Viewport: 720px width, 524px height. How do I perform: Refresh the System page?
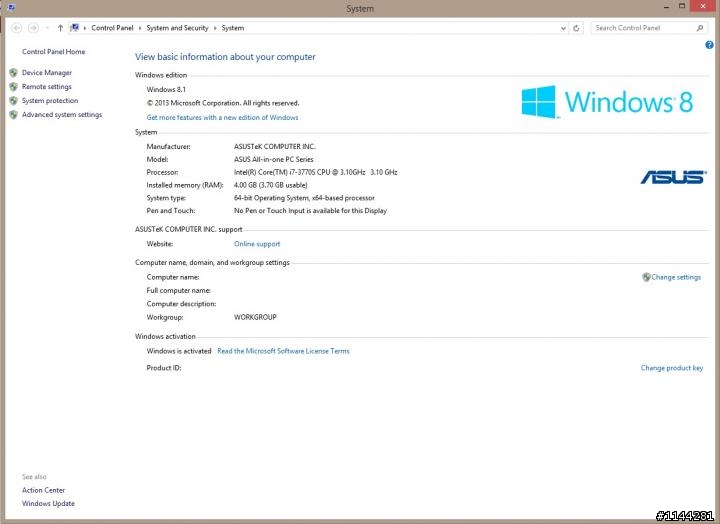pos(576,28)
